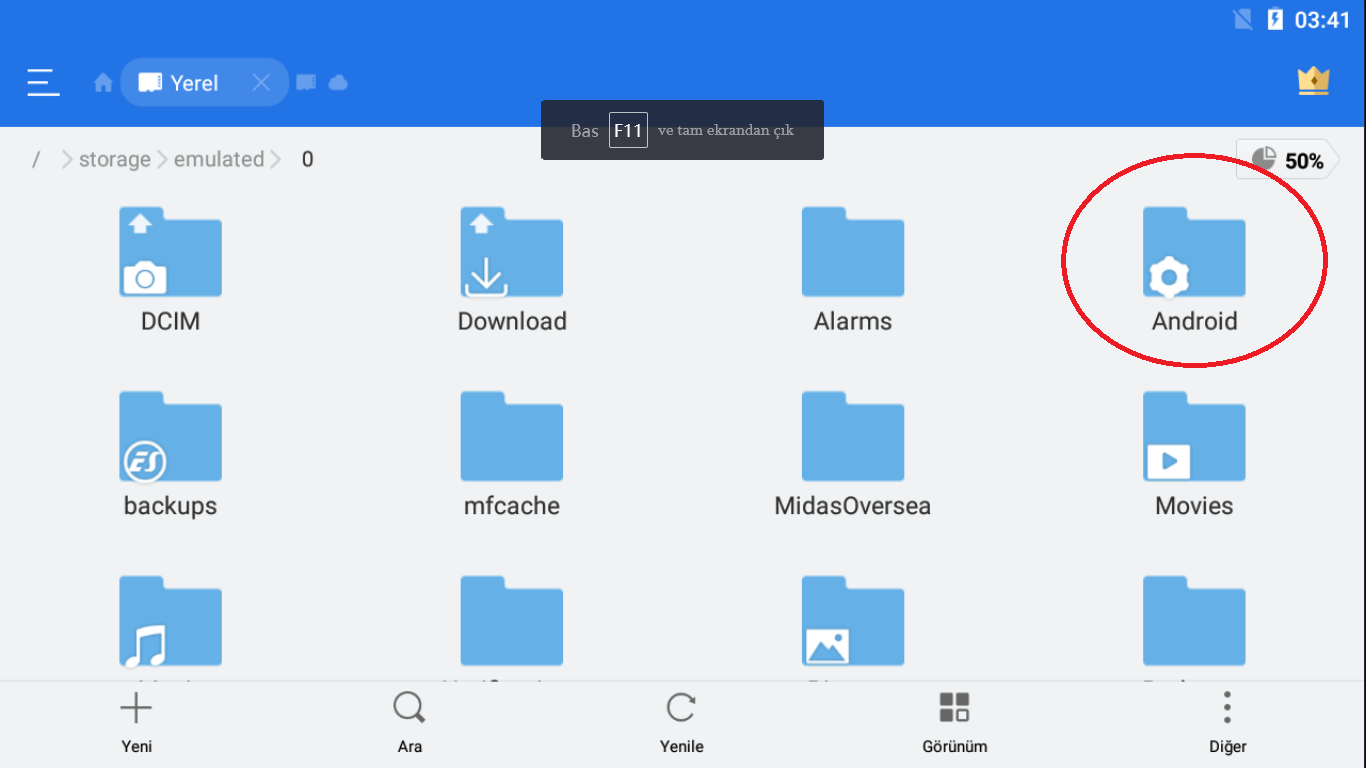Click the DCIM folder name
Screen dimensions: 1366x768
tap(170, 321)
